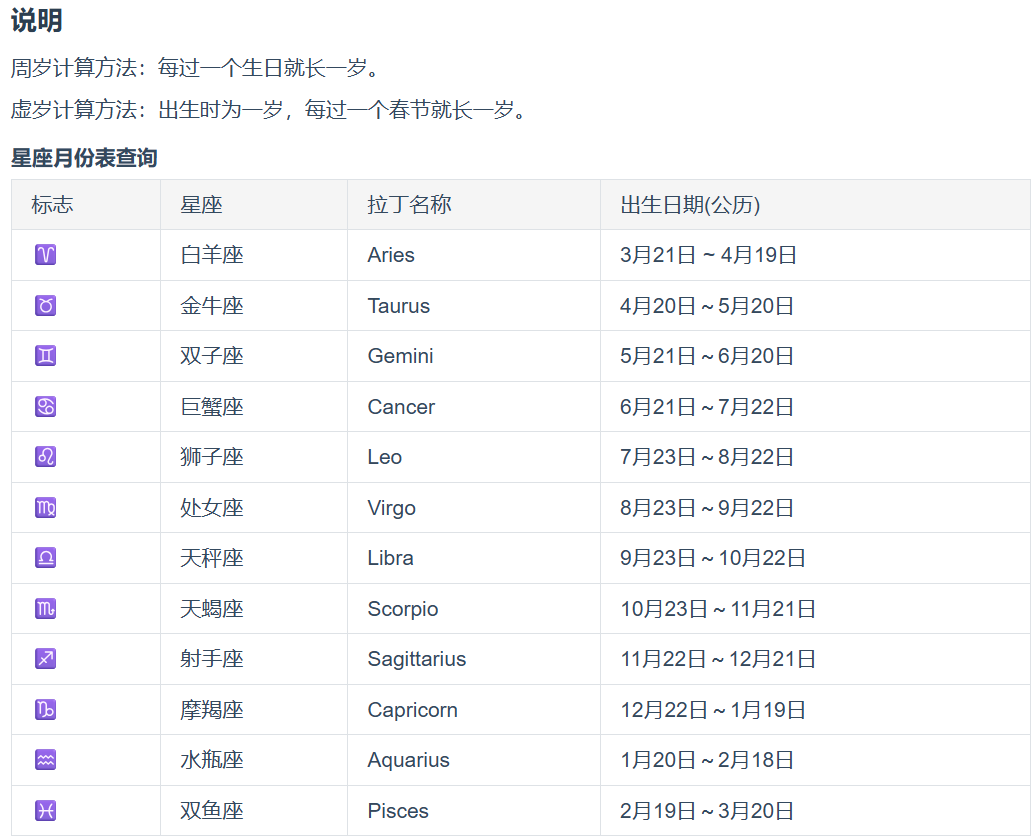1035x837 pixels.
Task: Click the Capricorn zodiac symbol icon
Action: (45, 710)
